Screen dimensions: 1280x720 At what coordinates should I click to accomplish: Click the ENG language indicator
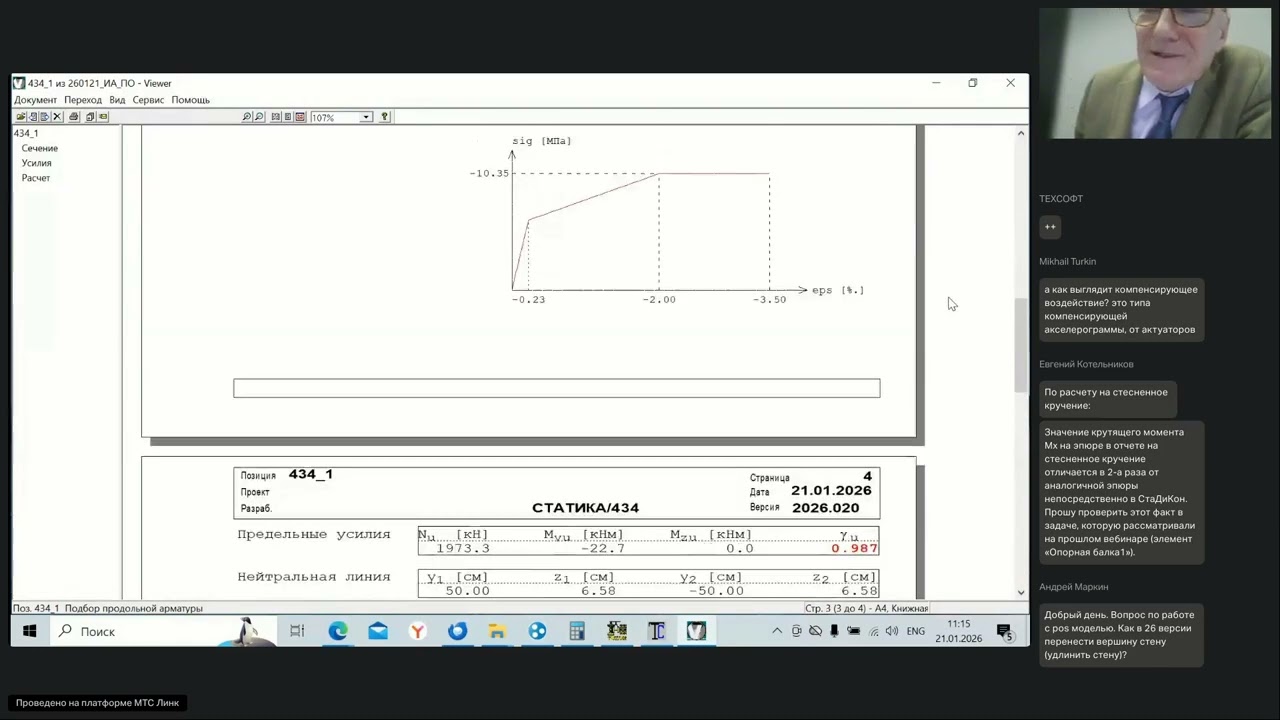(x=916, y=631)
